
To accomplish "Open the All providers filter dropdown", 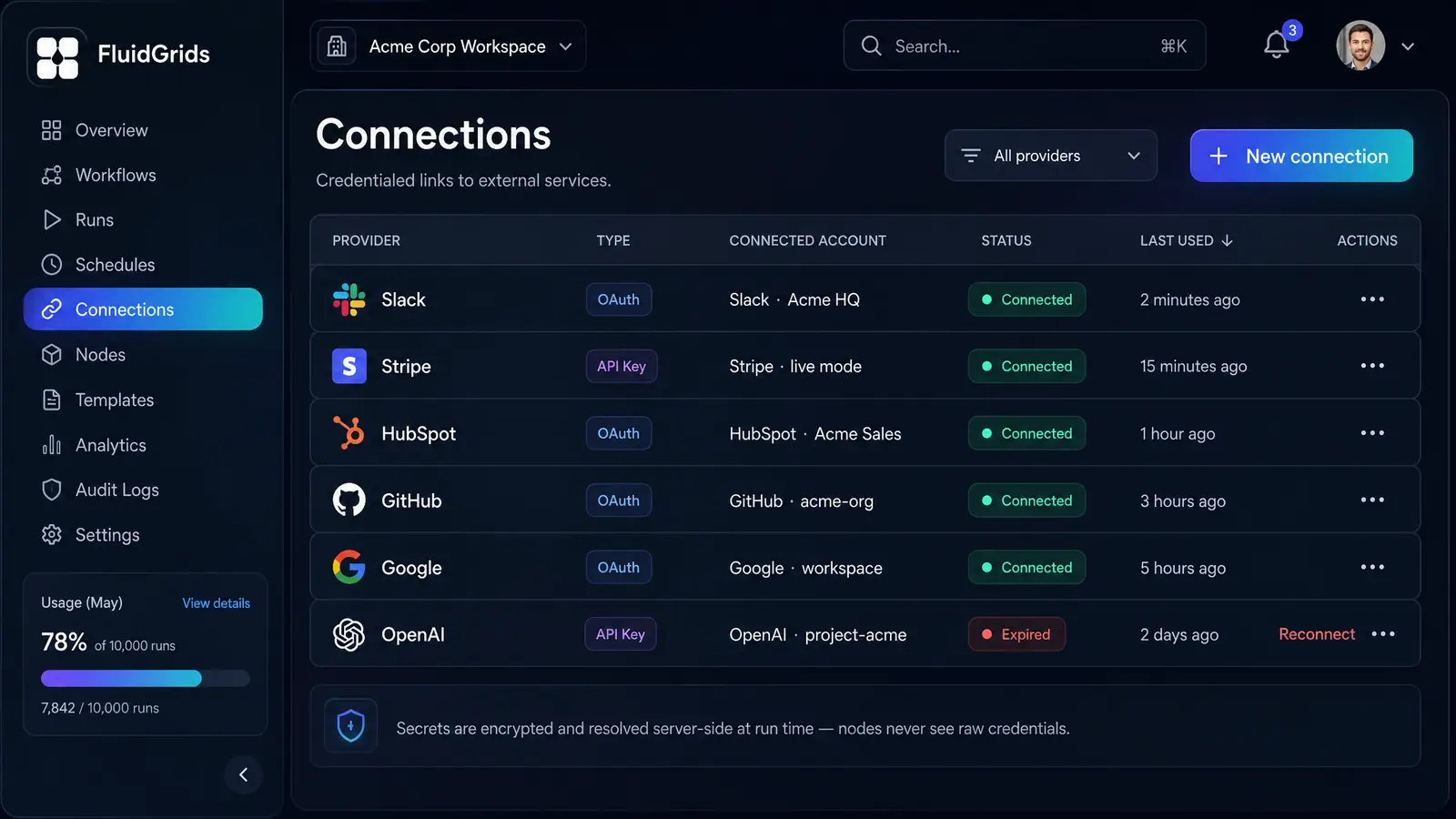I will point(1050,156).
